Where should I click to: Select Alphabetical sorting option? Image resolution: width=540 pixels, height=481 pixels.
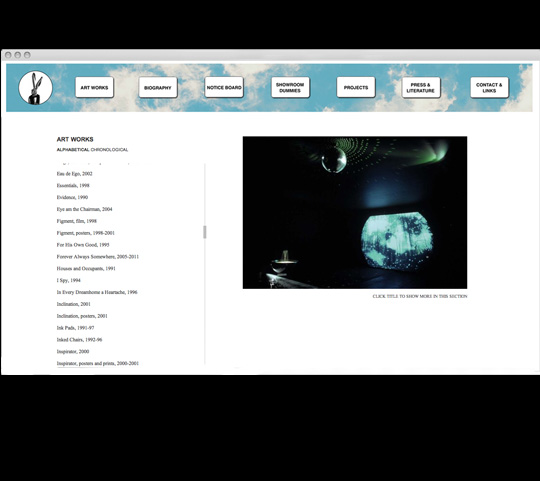(73, 150)
